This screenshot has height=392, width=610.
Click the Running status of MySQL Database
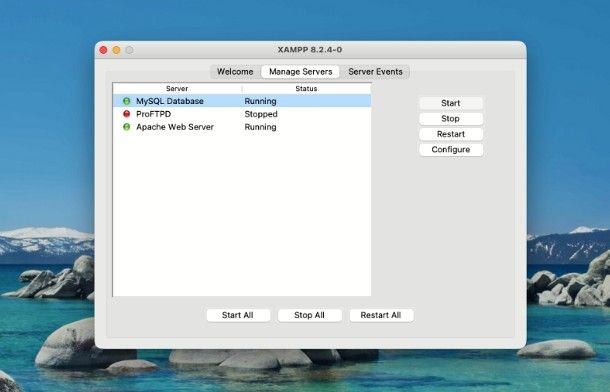pos(260,101)
